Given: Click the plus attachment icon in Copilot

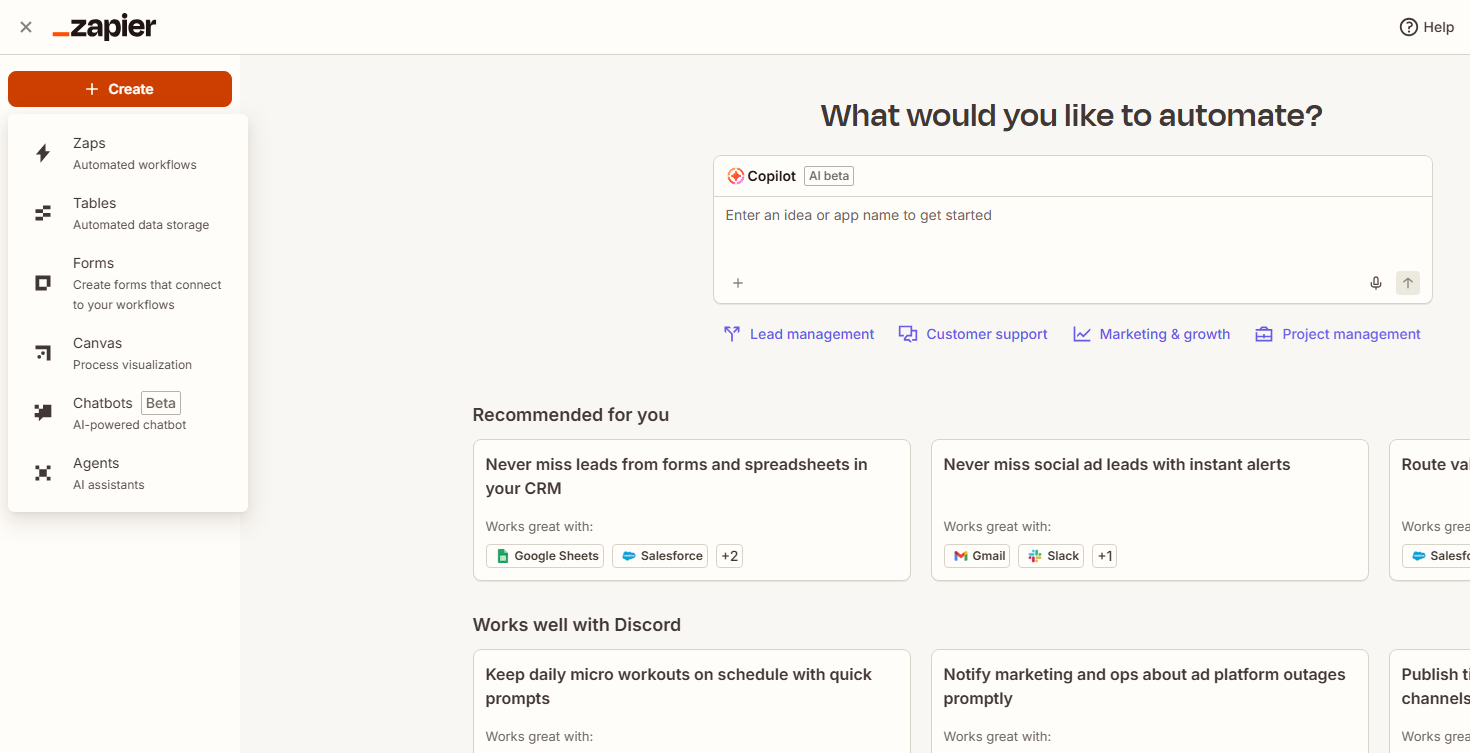Looking at the screenshot, I should click(x=738, y=283).
